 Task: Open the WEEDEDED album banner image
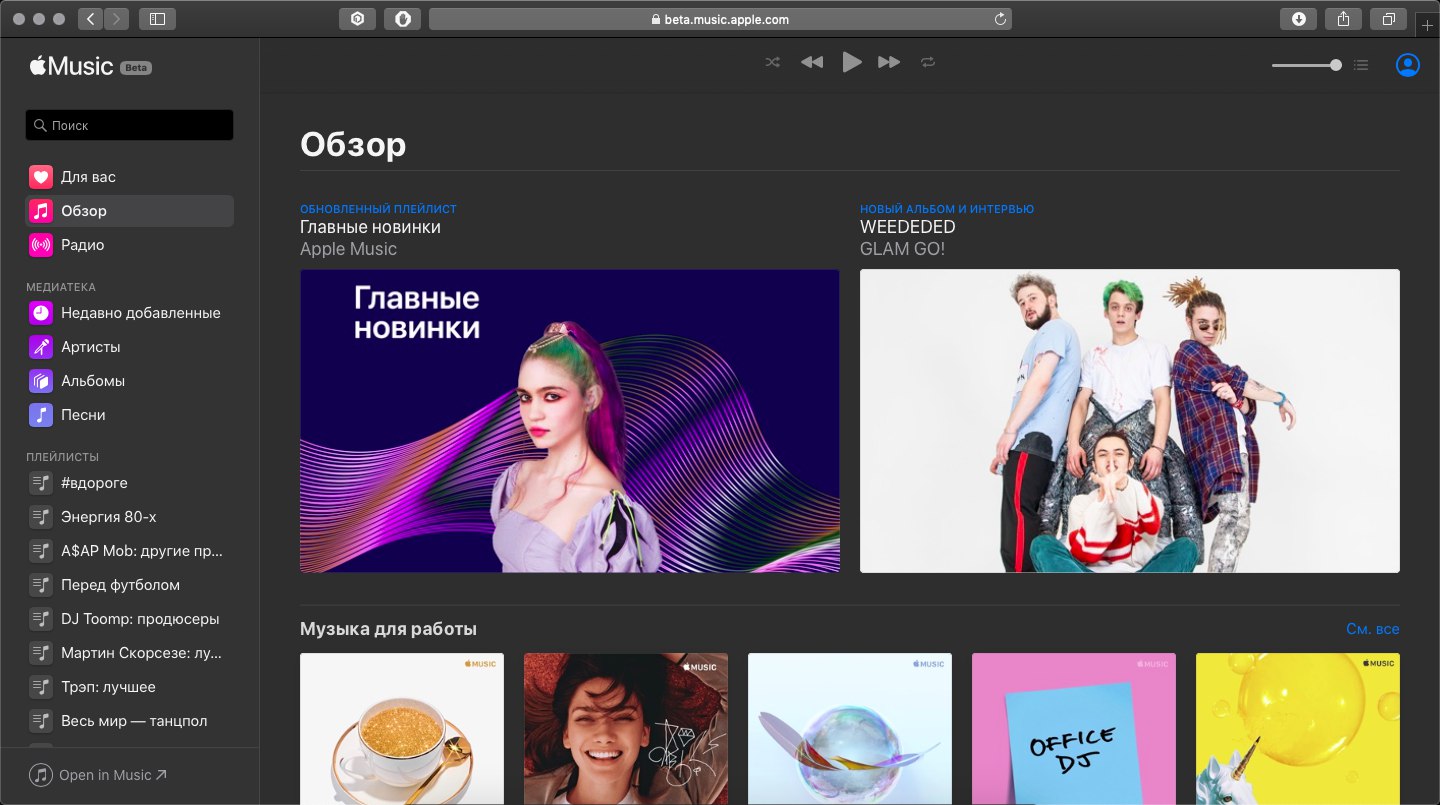coord(1130,421)
